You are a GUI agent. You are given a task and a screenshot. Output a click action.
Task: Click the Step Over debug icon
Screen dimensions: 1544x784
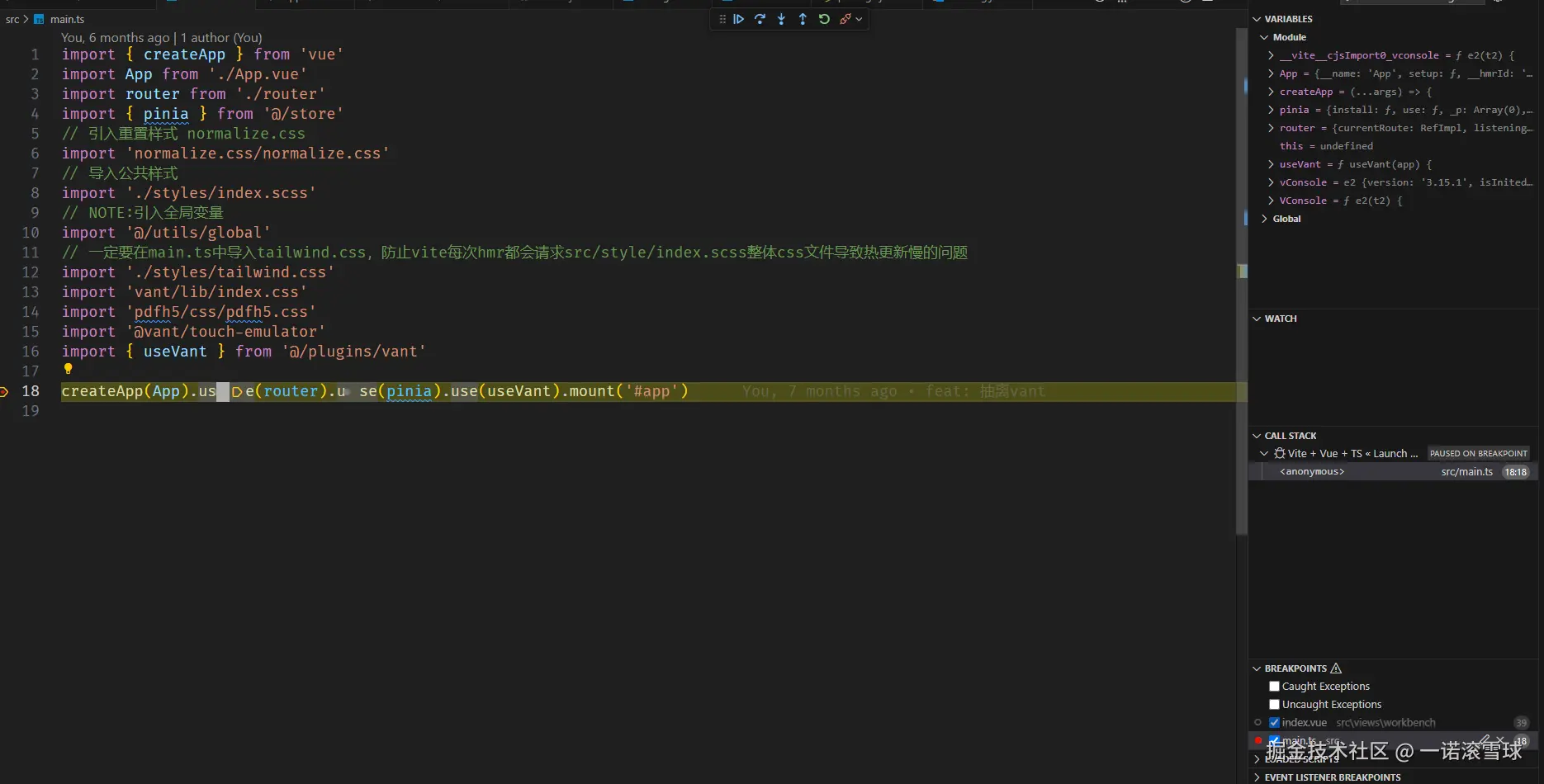pos(760,19)
